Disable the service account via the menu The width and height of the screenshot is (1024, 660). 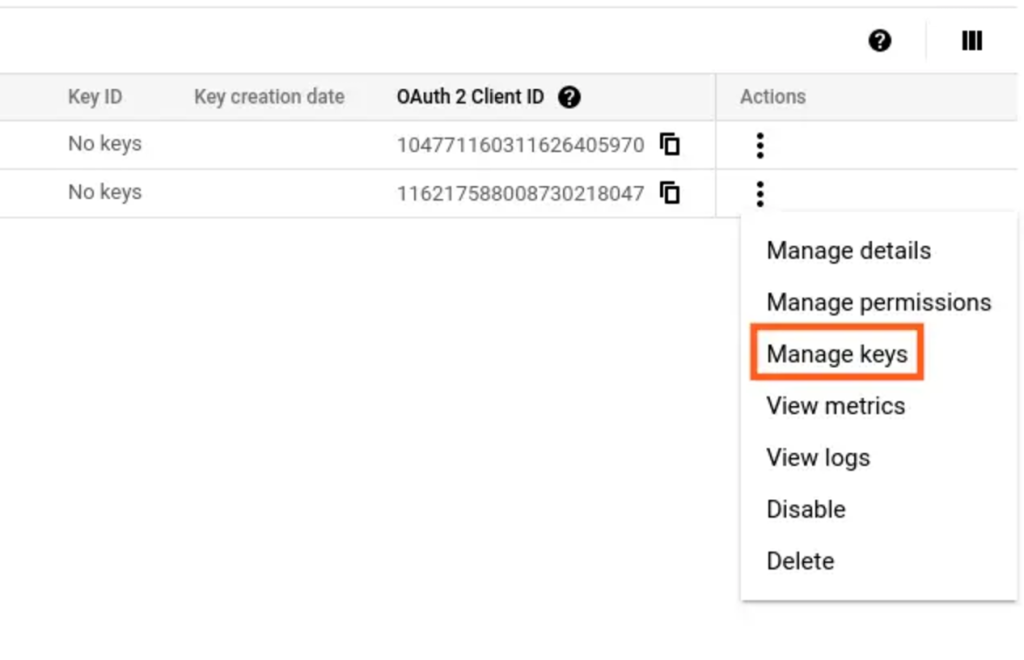coord(805,509)
